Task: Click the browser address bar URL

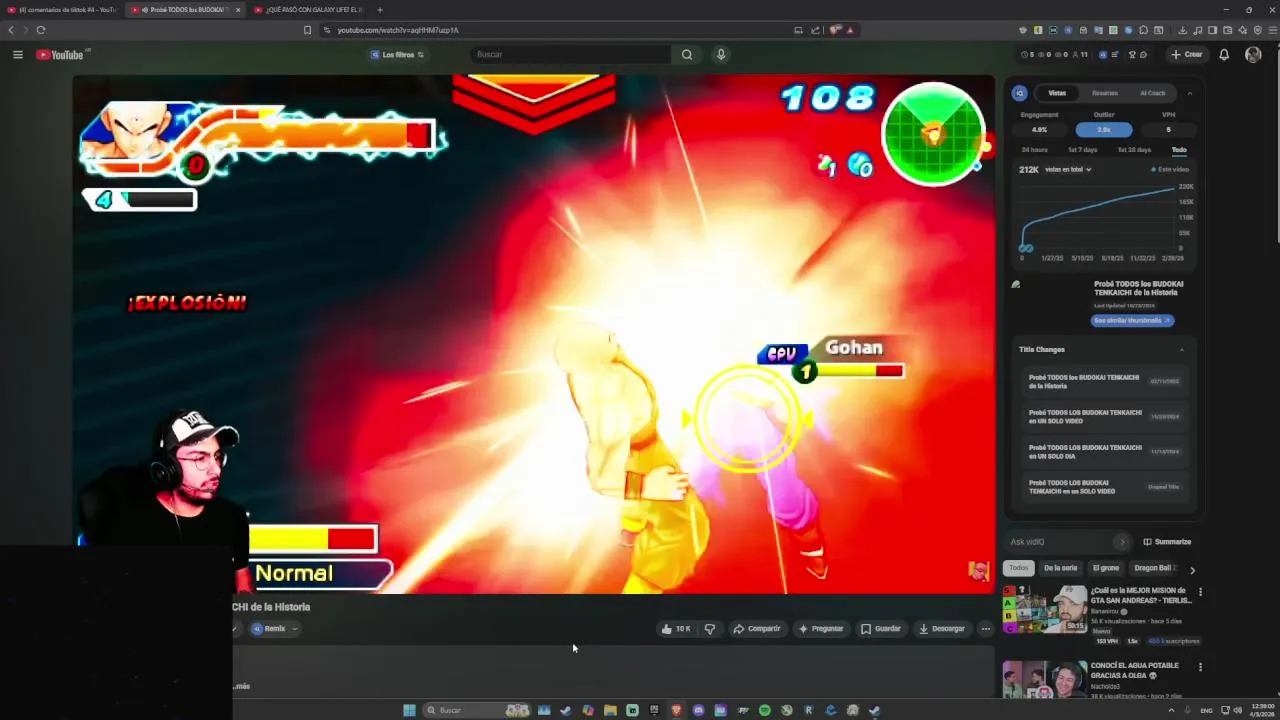Action: (x=398, y=30)
